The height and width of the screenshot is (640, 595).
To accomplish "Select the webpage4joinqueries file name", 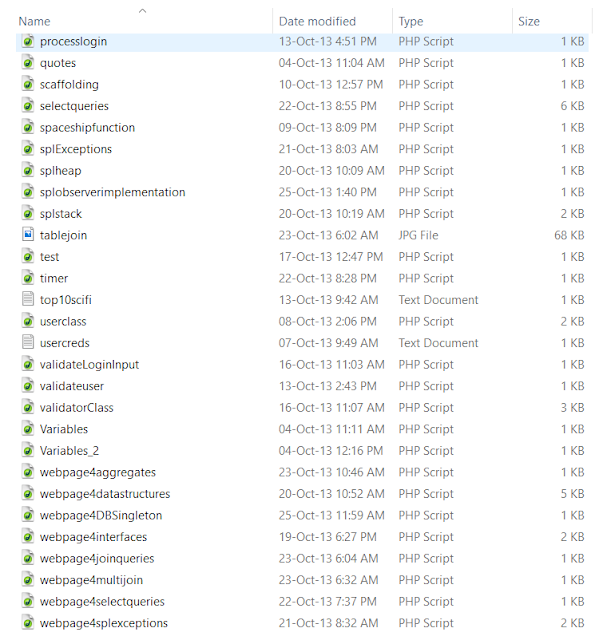I will pos(97,558).
